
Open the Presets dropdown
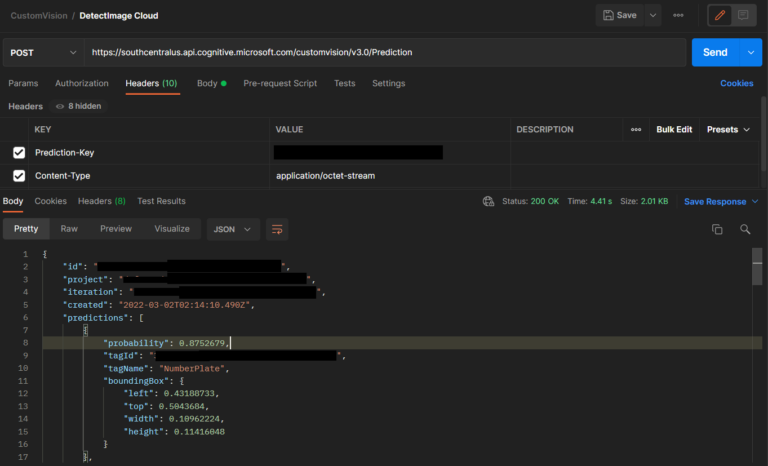point(728,129)
